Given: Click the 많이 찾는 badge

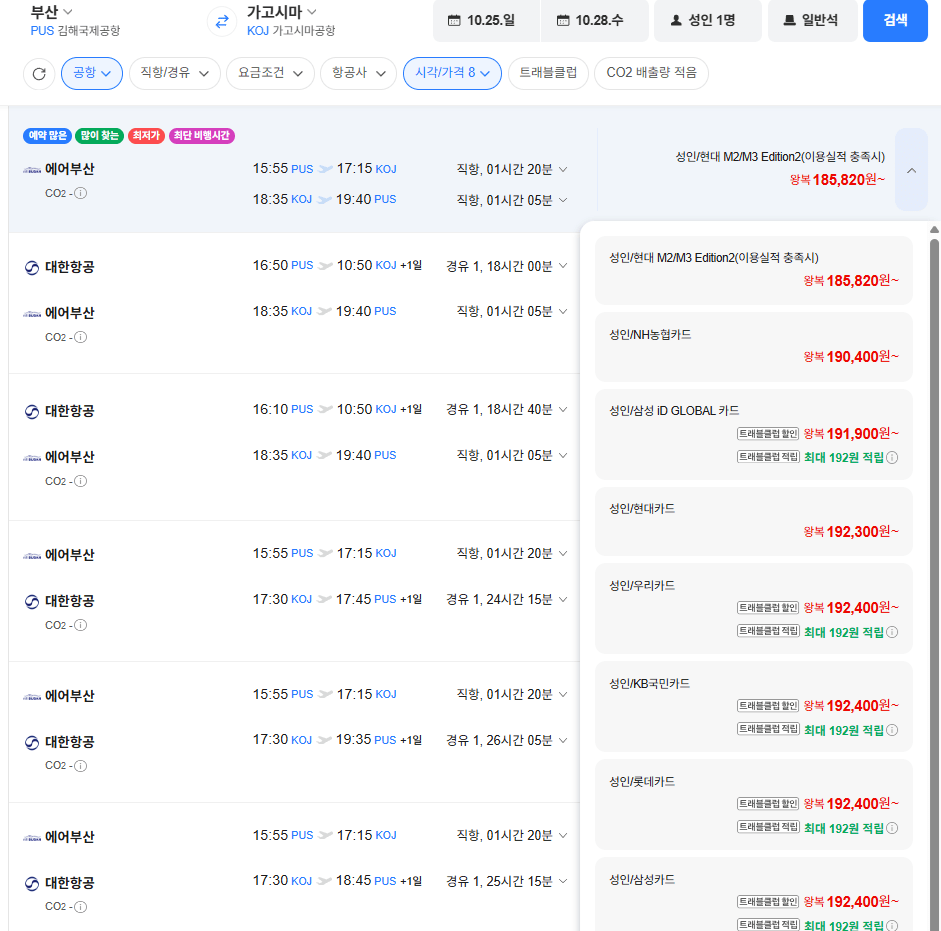Looking at the screenshot, I should (99, 136).
